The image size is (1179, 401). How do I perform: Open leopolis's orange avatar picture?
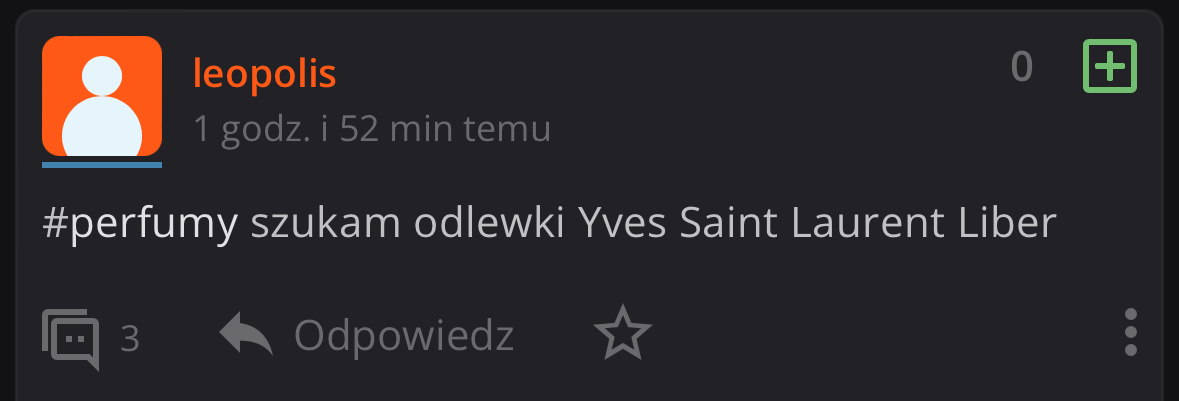[x=102, y=96]
